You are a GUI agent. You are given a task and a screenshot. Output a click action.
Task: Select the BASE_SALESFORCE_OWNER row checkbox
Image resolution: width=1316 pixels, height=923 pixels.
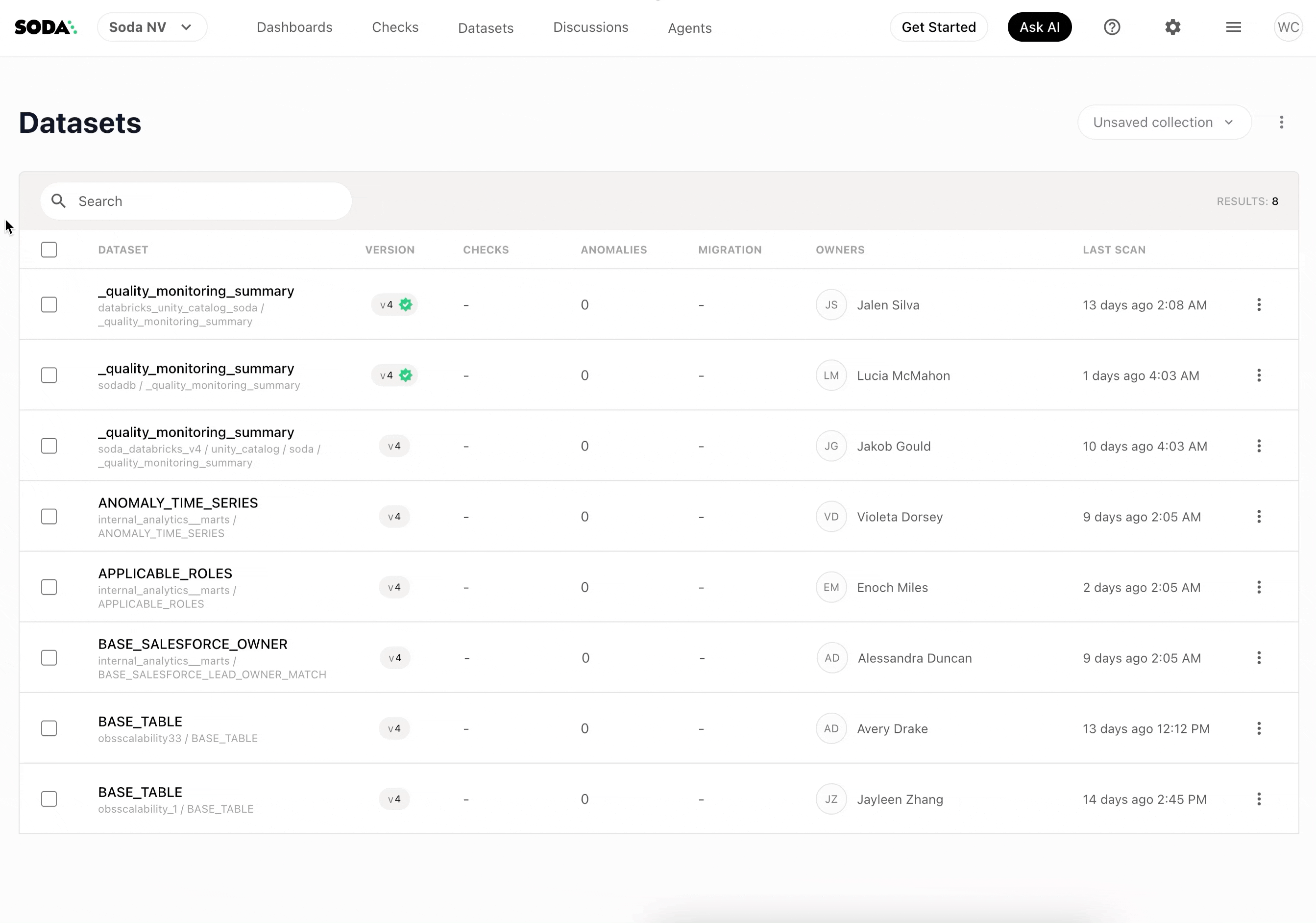coord(49,657)
